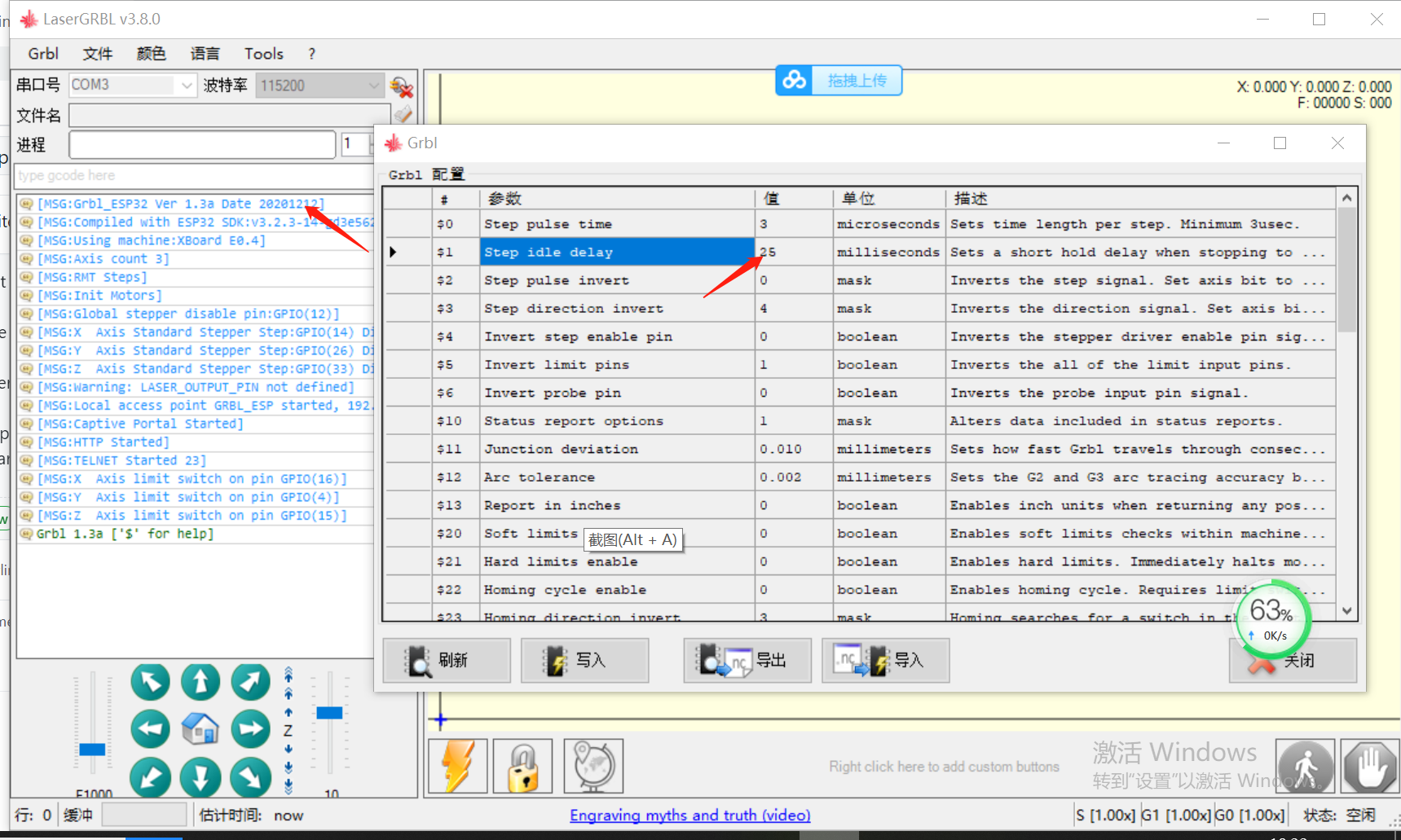Open the Grbl menu

(x=43, y=54)
